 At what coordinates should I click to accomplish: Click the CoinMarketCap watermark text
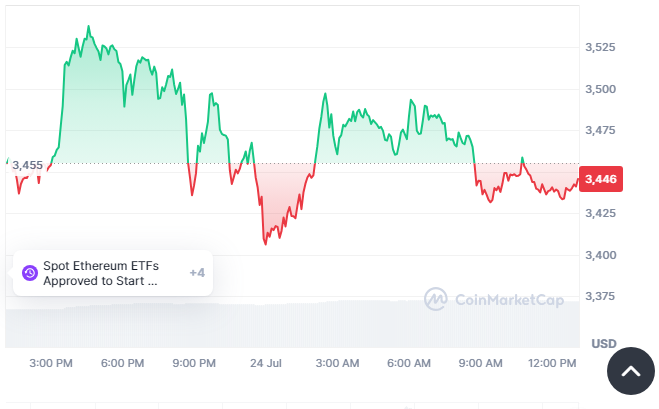coord(509,299)
